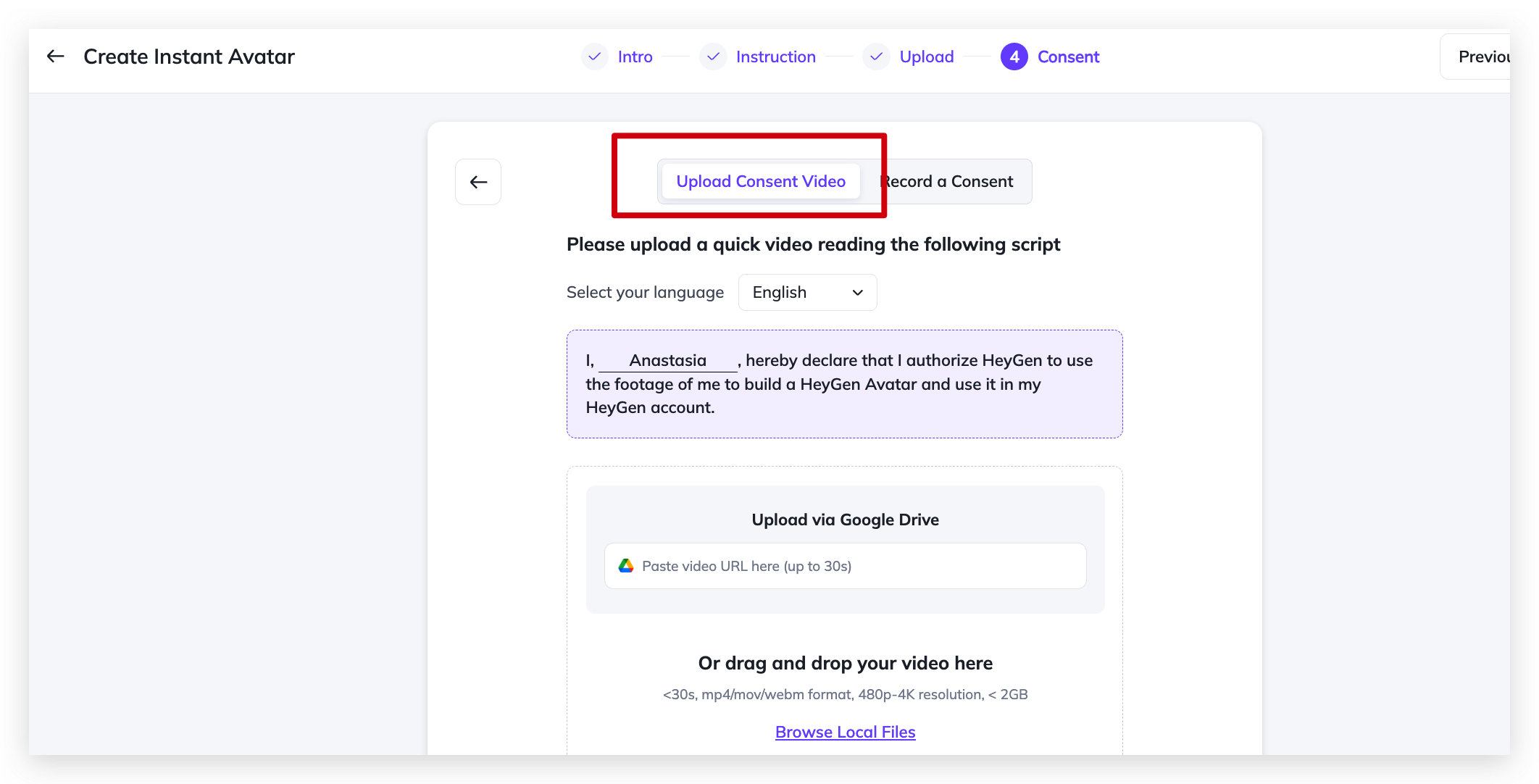Click the back arrow next to Create Instant Avatar

[55, 57]
